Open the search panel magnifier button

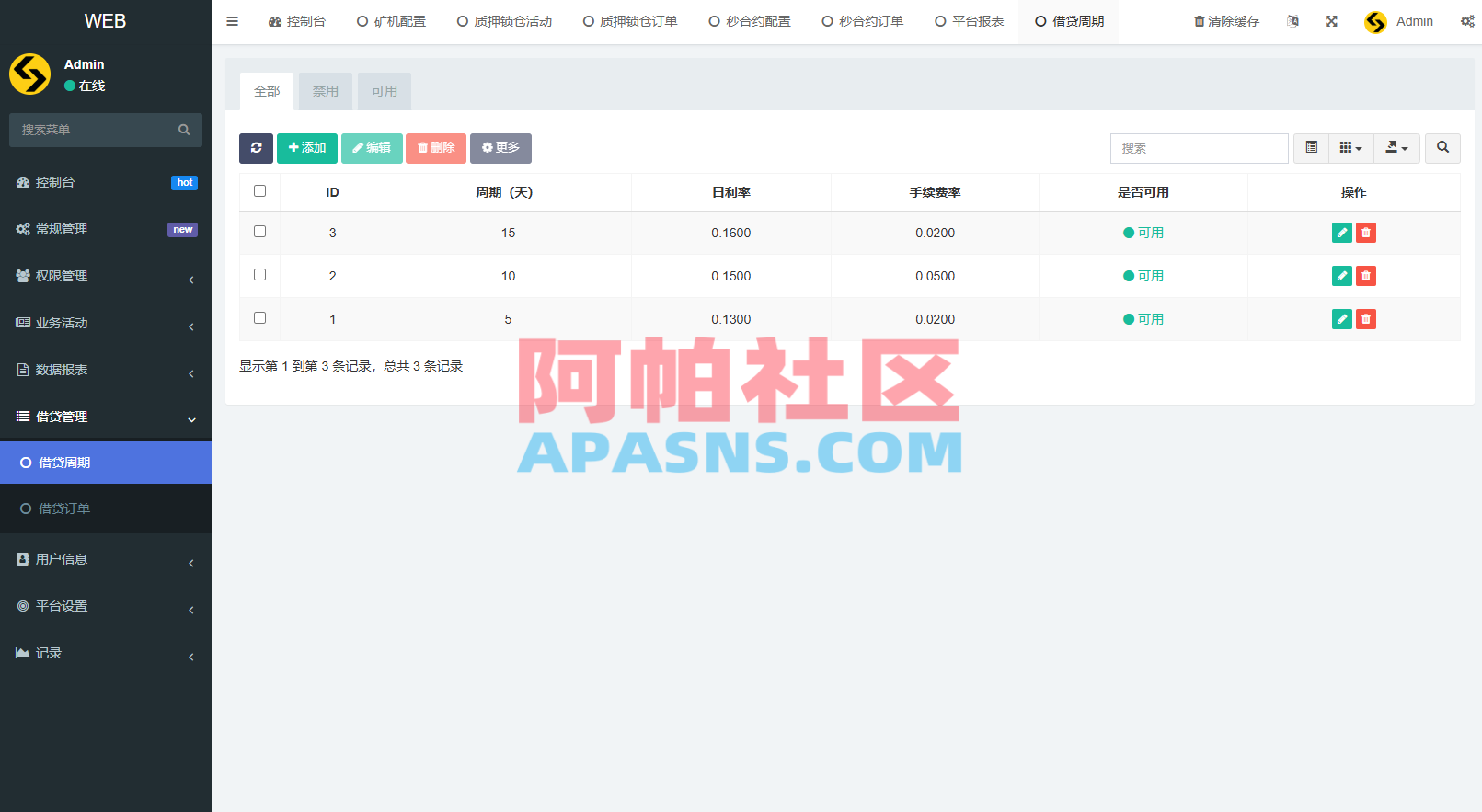(1442, 148)
